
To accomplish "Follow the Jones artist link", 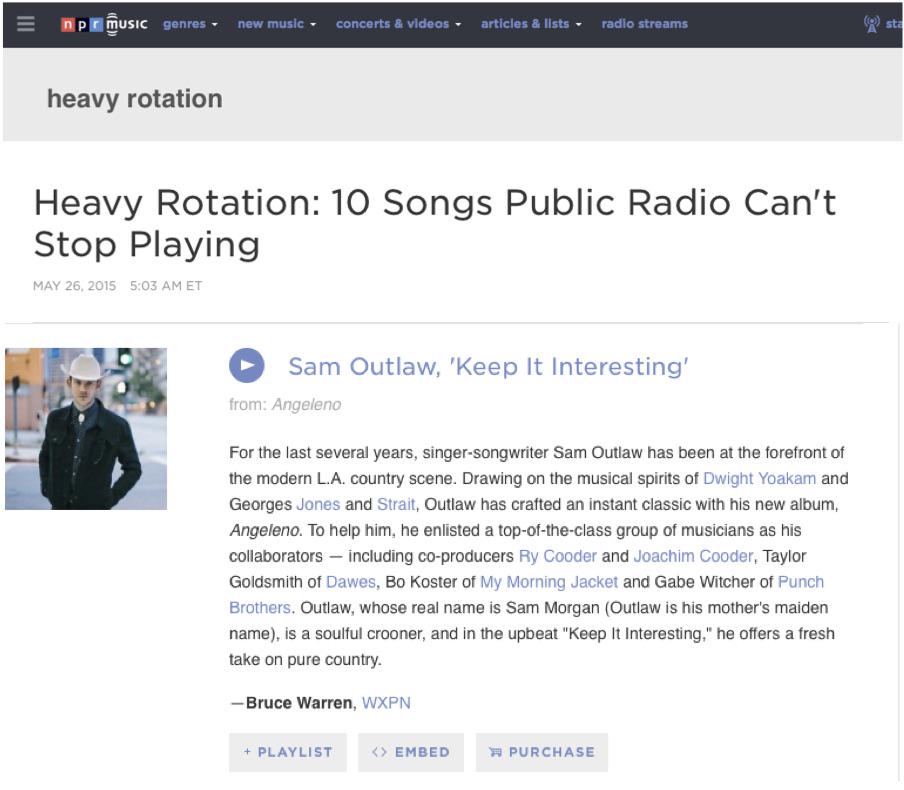I will [x=318, y=505].
